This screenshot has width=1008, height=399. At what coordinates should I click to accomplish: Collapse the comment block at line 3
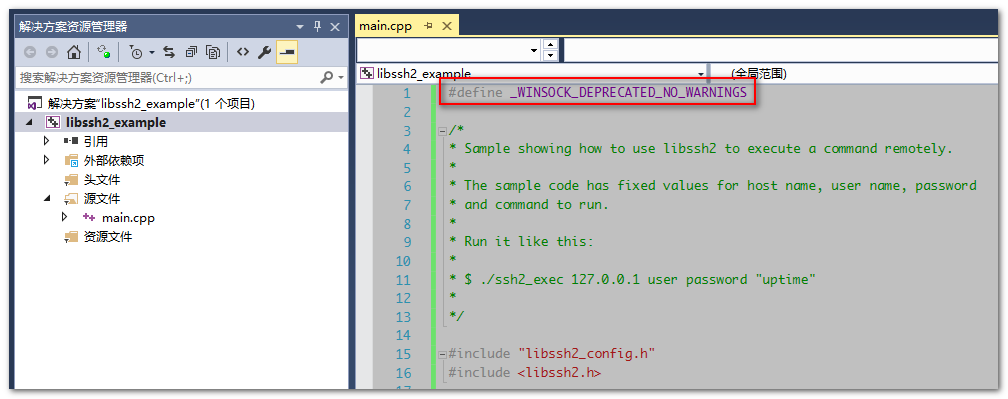(x=442, y=131)
